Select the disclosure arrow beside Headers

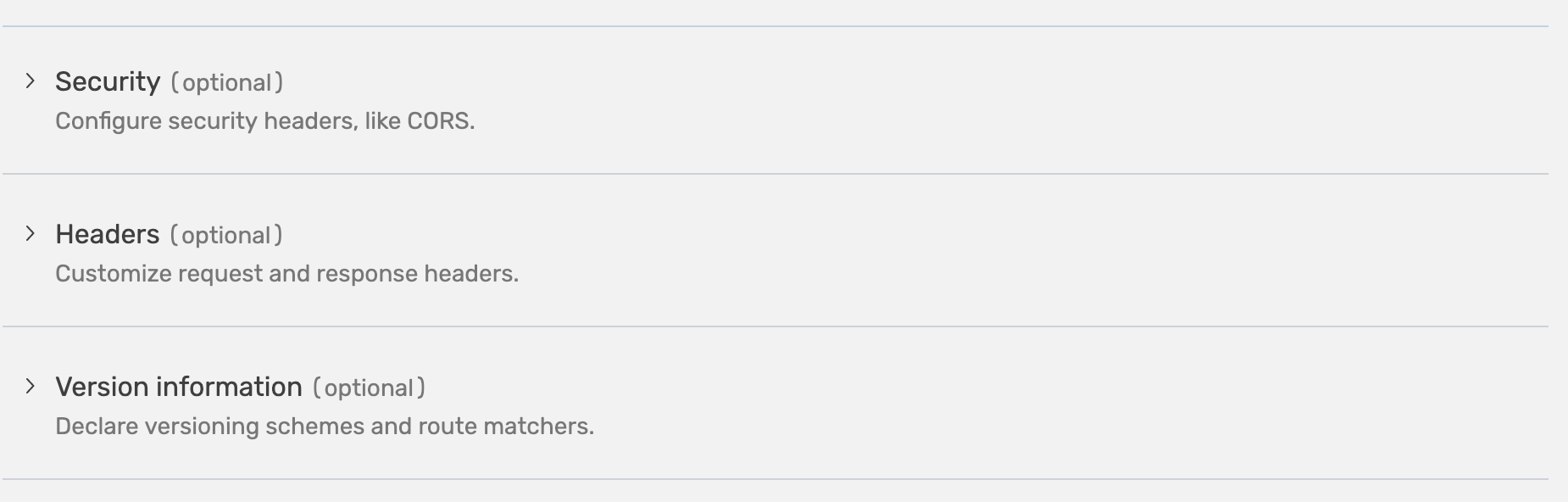tap(31, 234)
